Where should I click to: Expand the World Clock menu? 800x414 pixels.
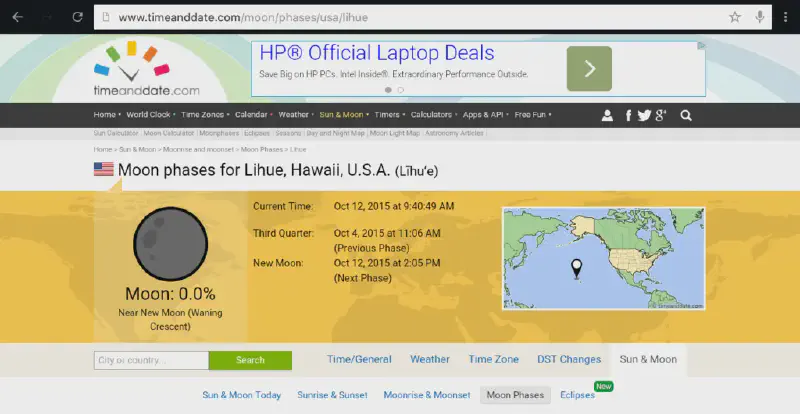point(149,115)
